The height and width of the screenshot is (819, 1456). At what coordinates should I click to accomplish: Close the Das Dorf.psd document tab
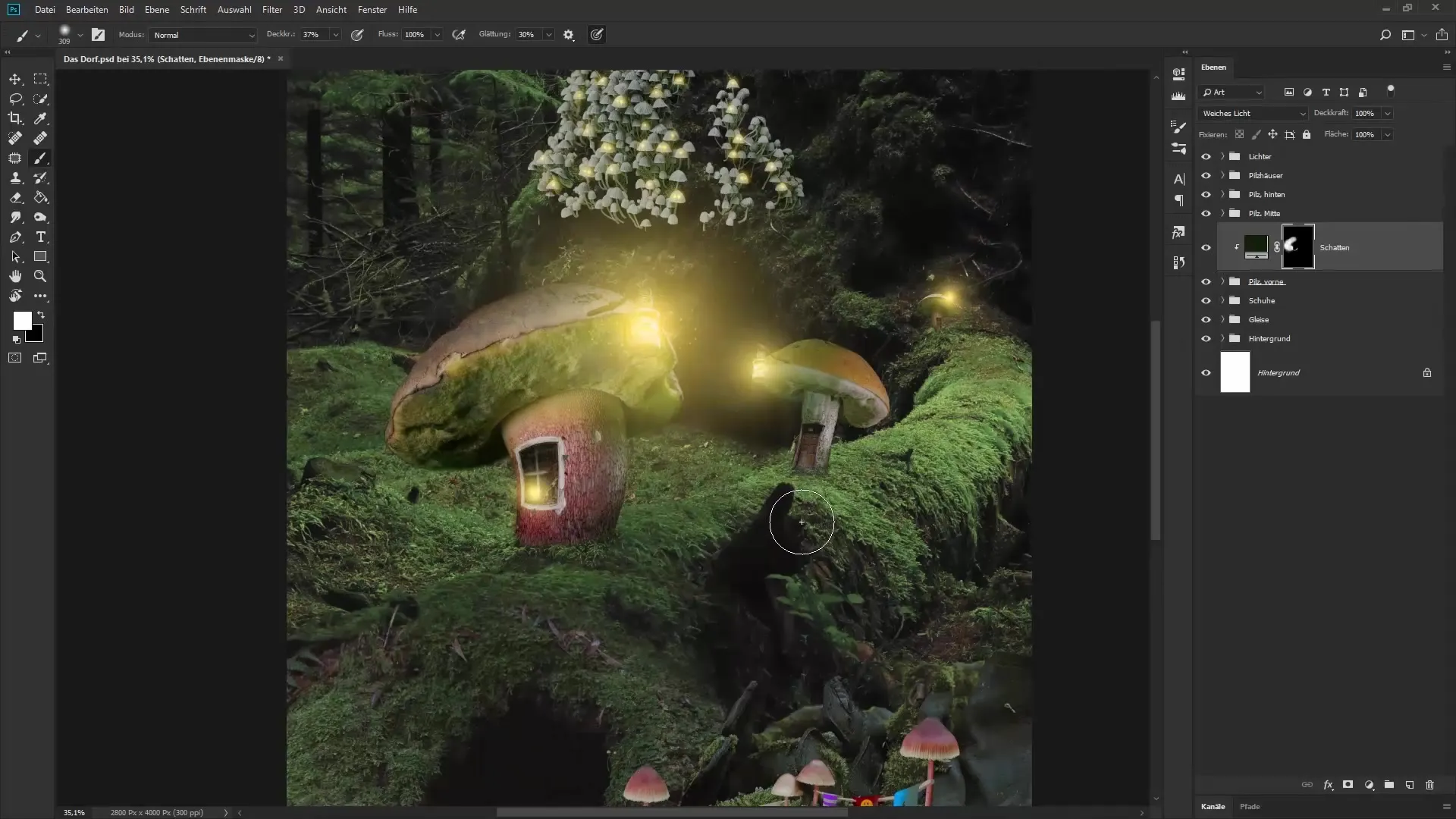pyautogui.click(x=281, y=58)
